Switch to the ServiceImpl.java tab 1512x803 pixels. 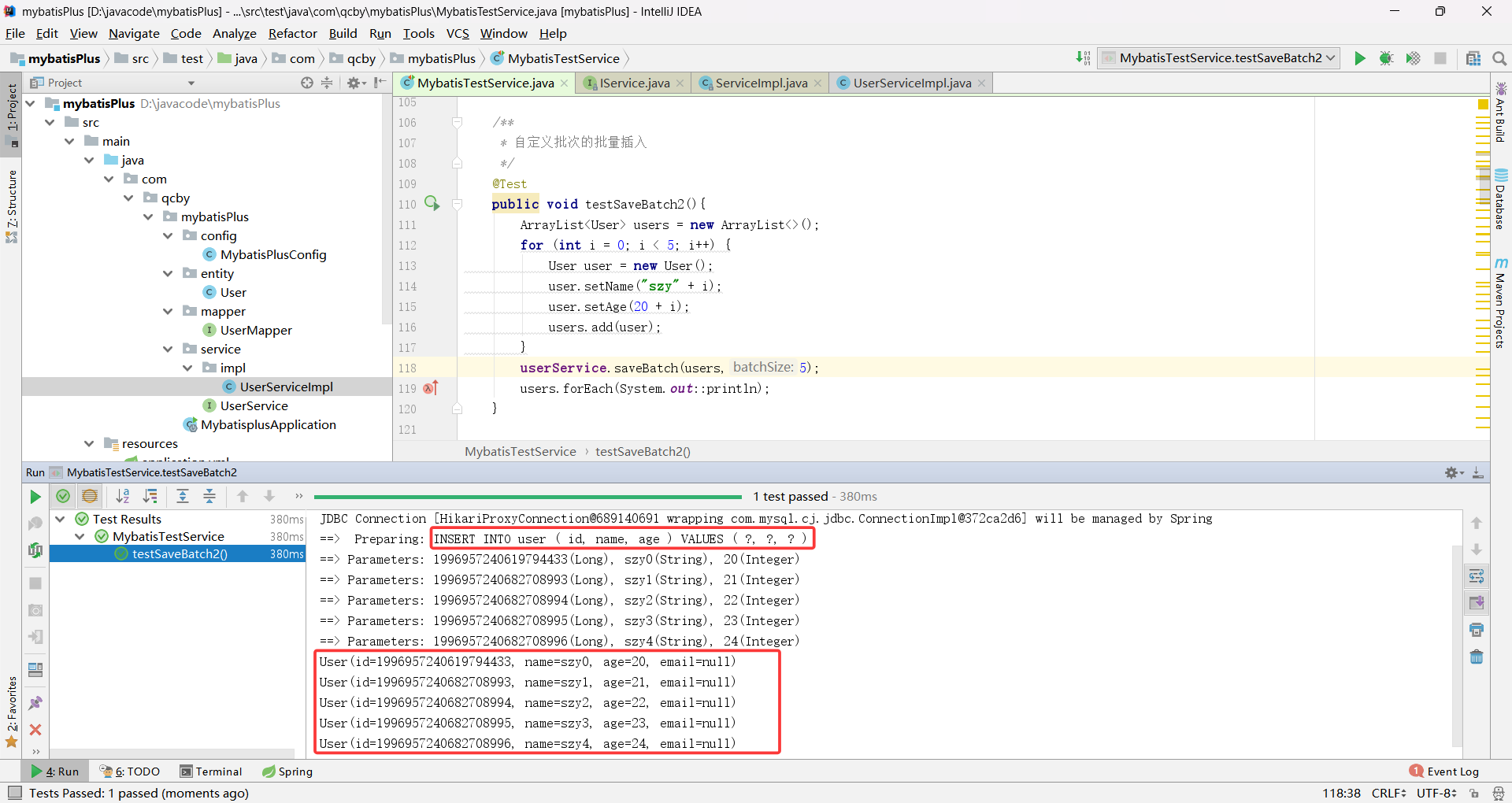761,83
